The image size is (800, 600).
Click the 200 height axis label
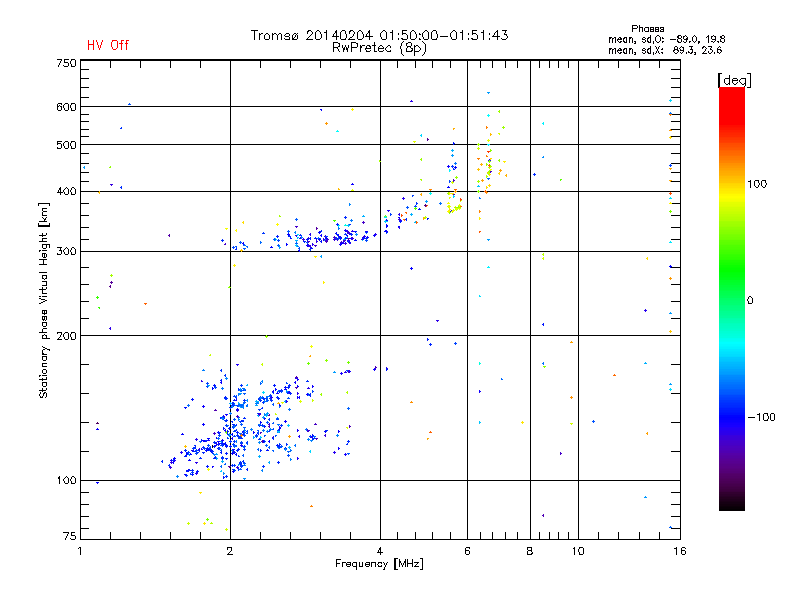[66, 336]
